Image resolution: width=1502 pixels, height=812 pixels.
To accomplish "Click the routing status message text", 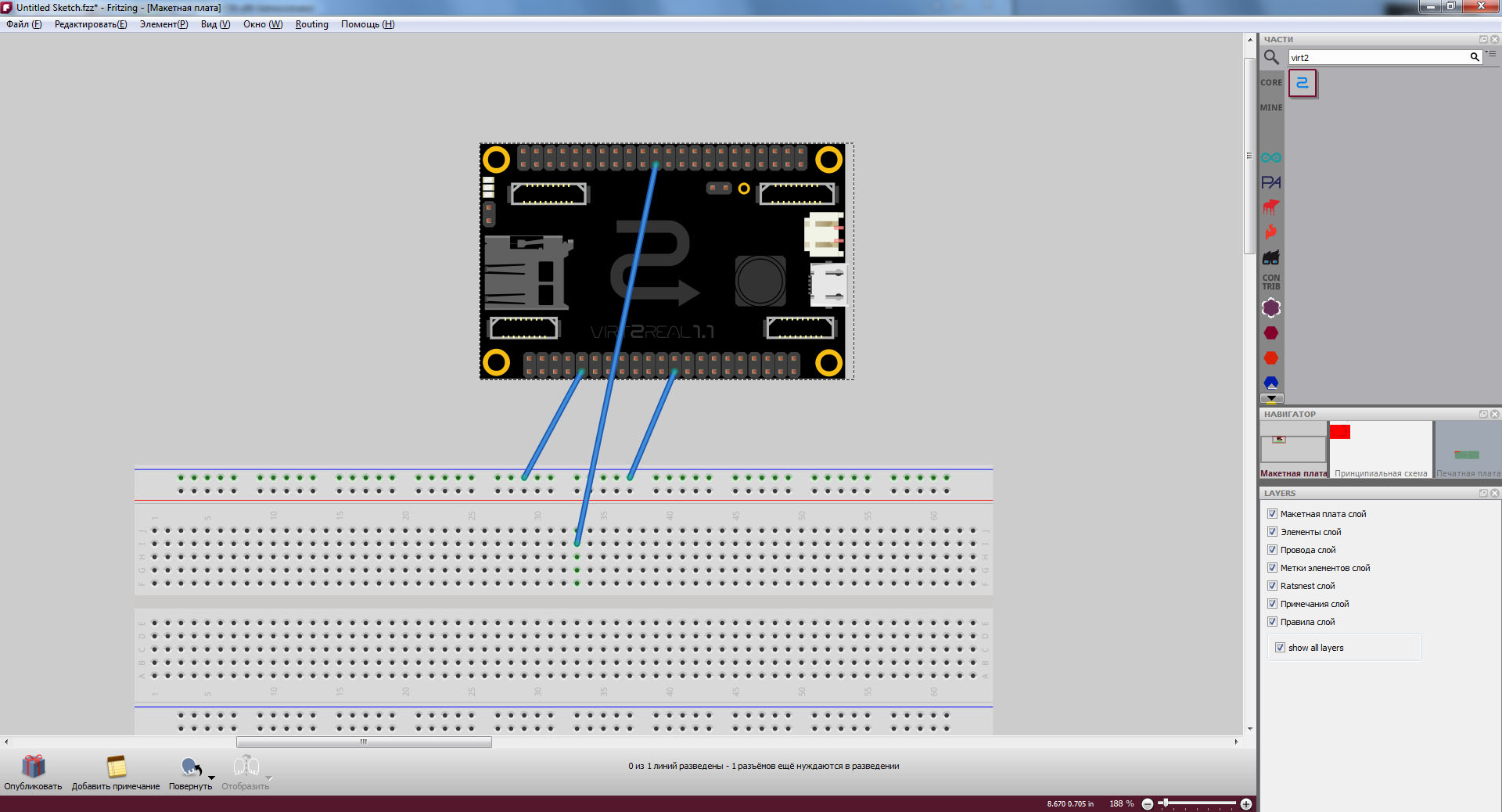I will click(764, 766).
